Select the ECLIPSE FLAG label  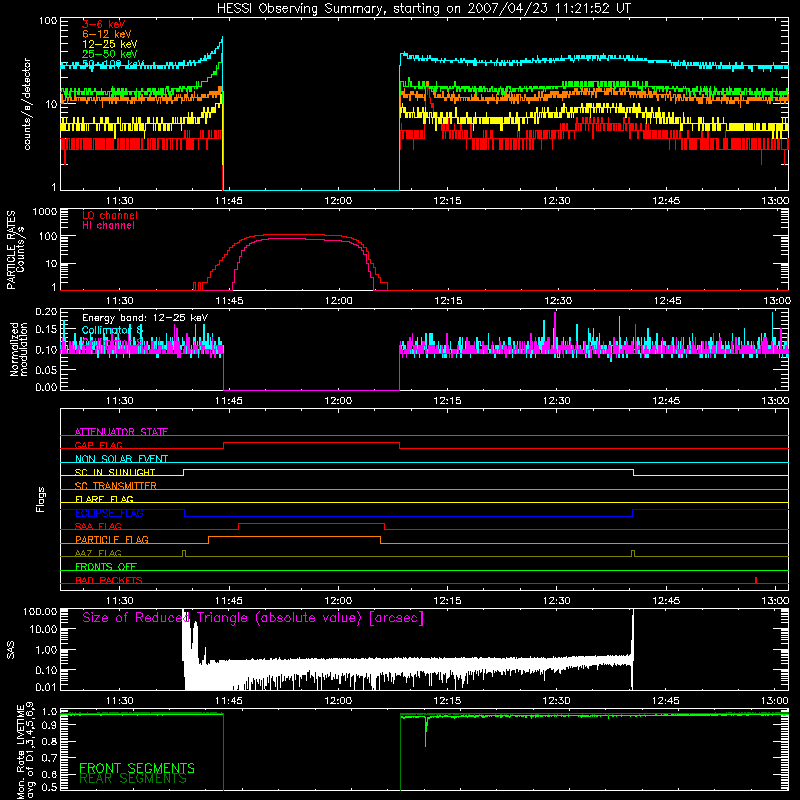pyautogui.click(x=109, y=513)
